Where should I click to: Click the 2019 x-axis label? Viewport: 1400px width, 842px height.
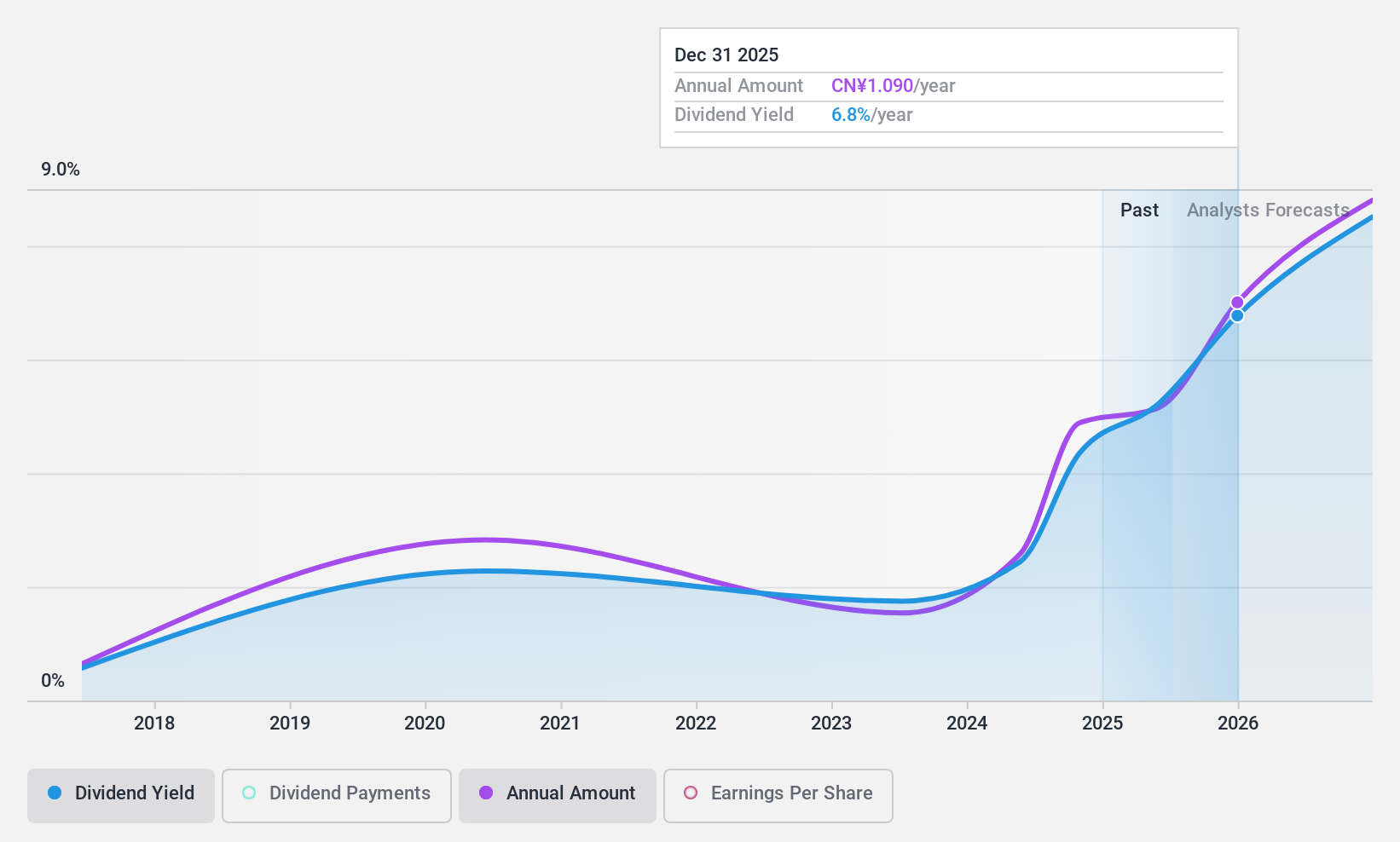pos(290,724)
